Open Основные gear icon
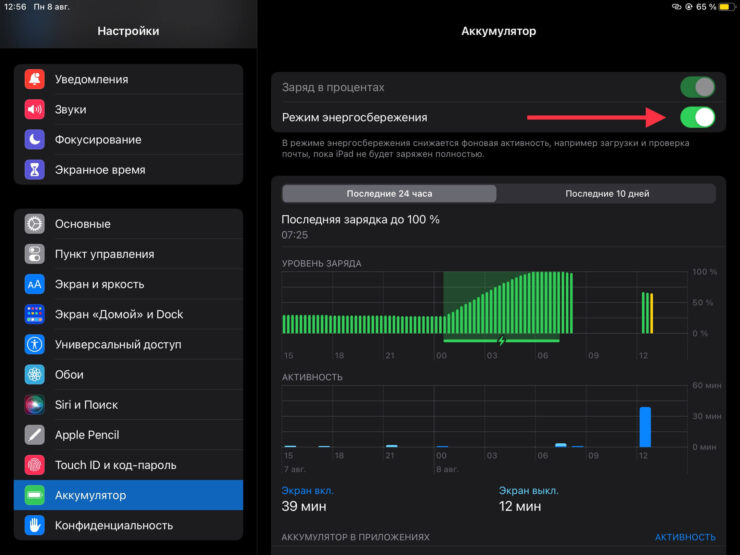The width and height of the screenshot is (740, 555). coord(35,224)
